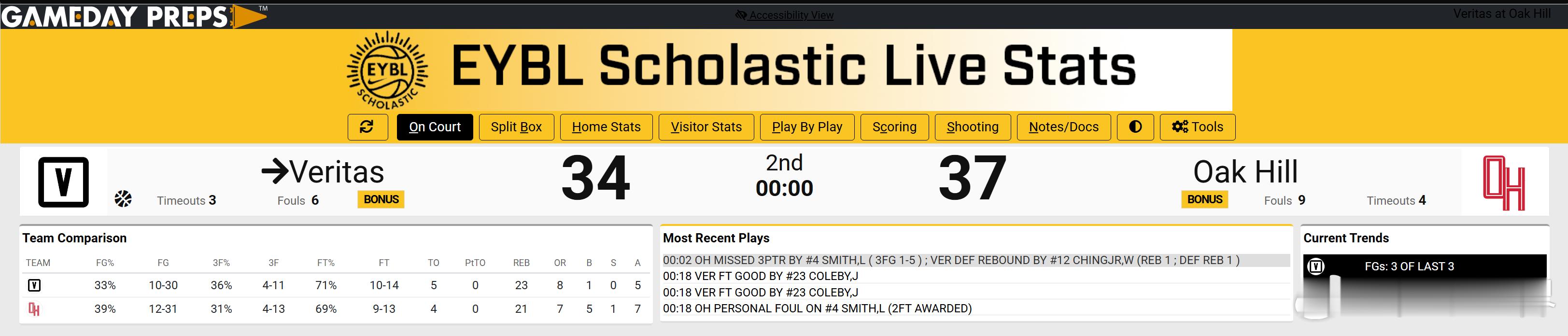Show the Home Stats view
The image size is (1568, 336).
click(606, 126)
